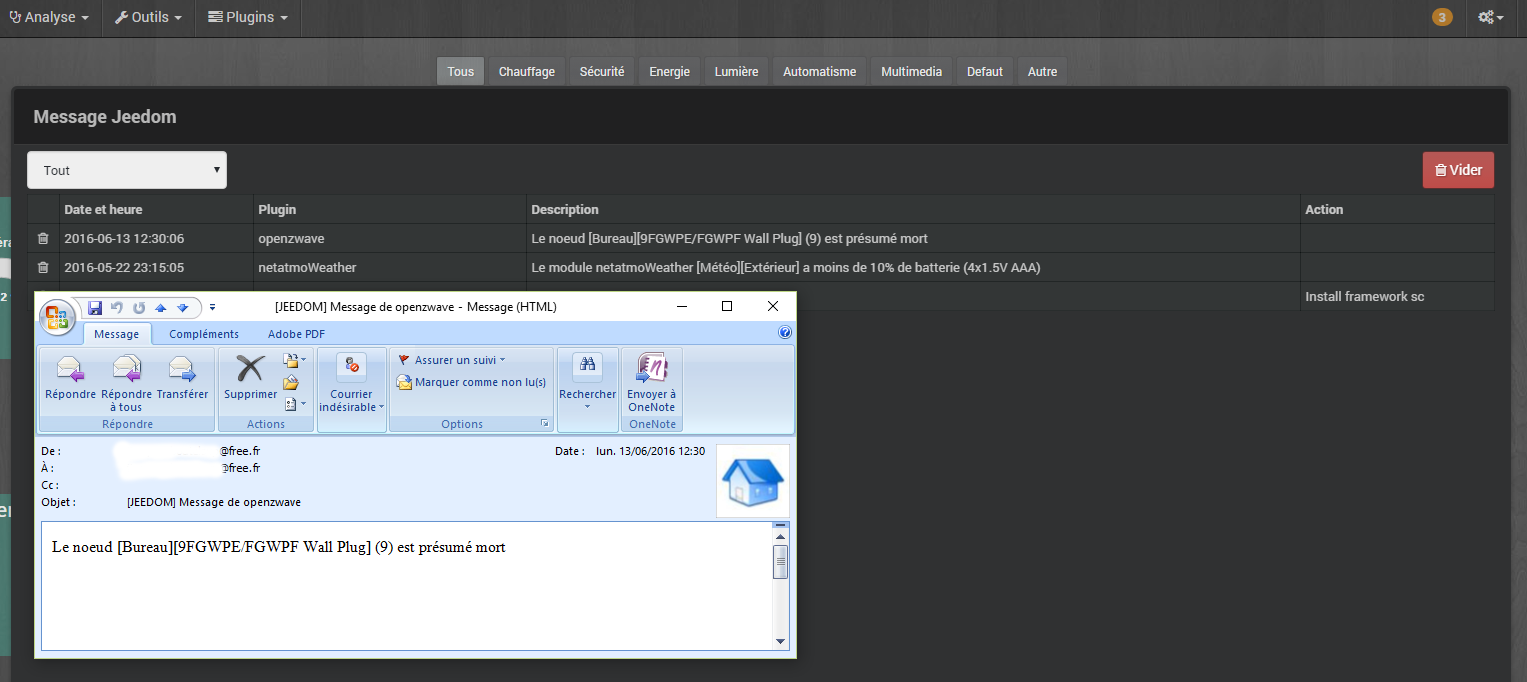This screenshot has height=682, width=1527.
Task: Click the orange 3 messages badge
Action: click(x=1442, y=17)
